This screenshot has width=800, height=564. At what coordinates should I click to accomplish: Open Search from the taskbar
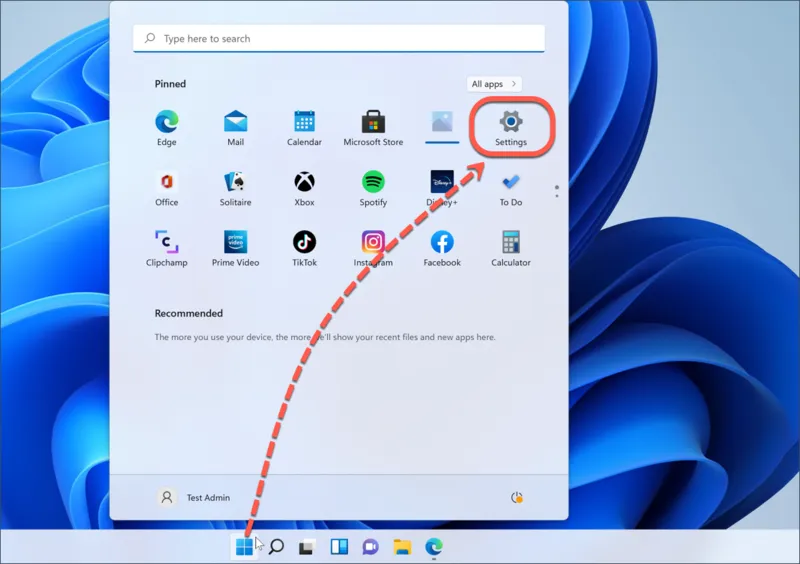[x=276, y=547]
